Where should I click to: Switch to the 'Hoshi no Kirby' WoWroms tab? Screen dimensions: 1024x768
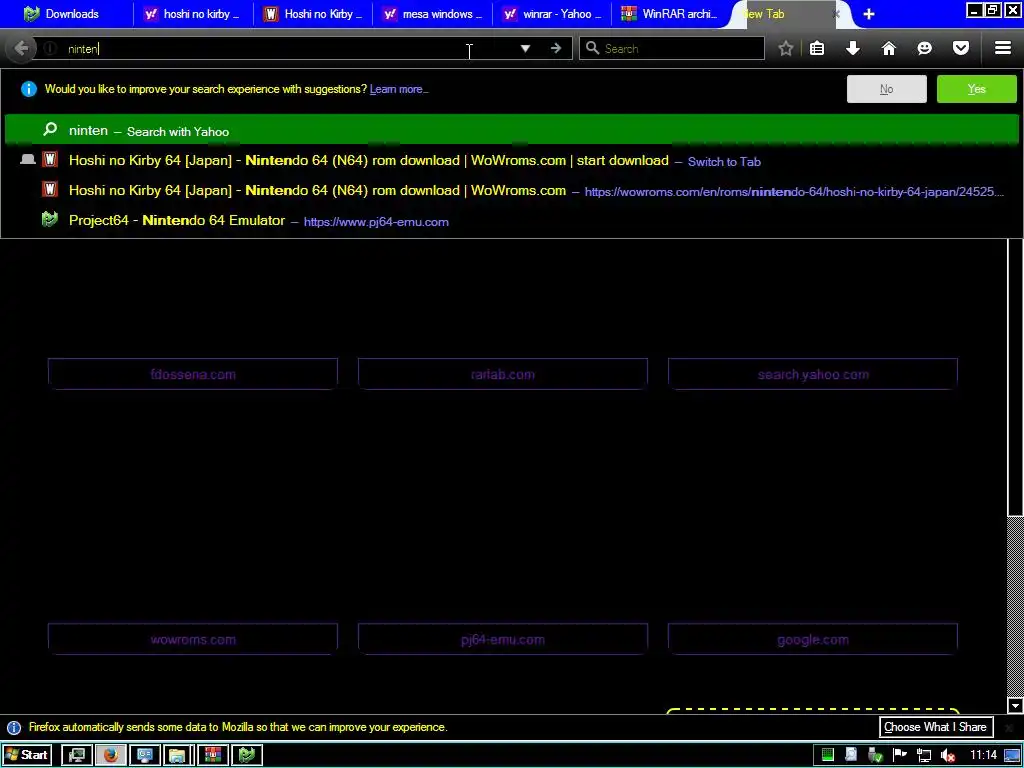313,14
